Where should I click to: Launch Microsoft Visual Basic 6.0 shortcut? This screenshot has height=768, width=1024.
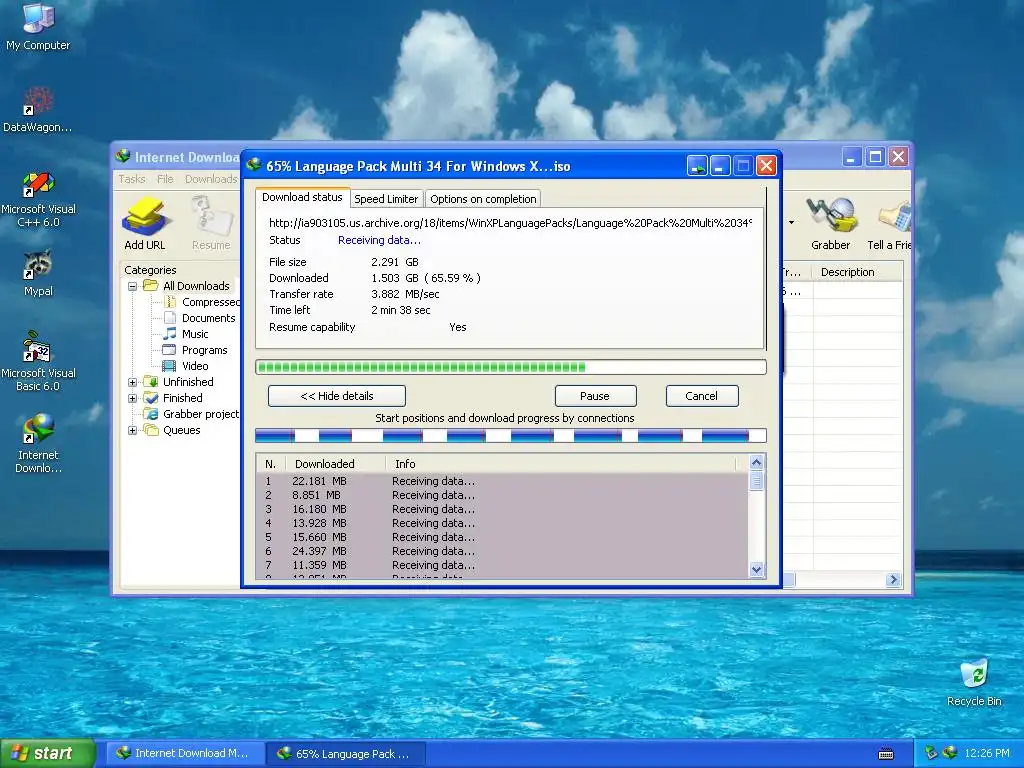click(38, 362)
